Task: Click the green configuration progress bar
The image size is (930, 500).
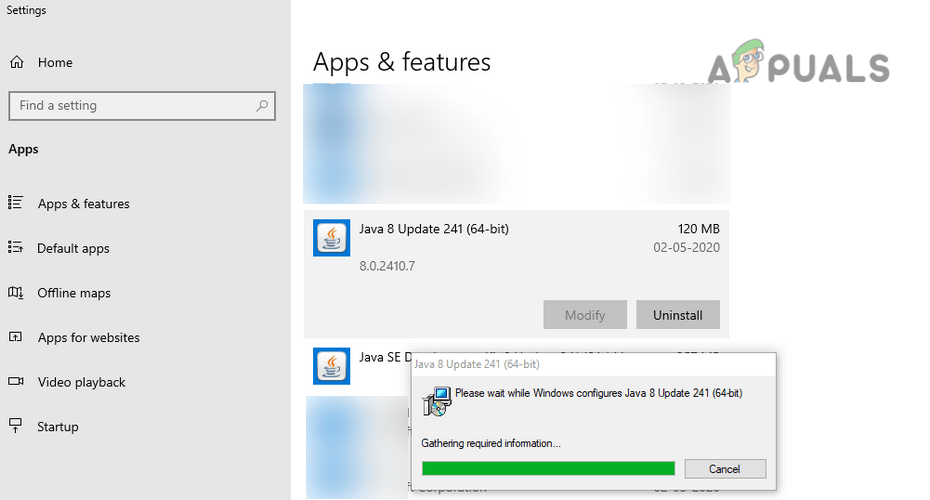Action: 548,469
